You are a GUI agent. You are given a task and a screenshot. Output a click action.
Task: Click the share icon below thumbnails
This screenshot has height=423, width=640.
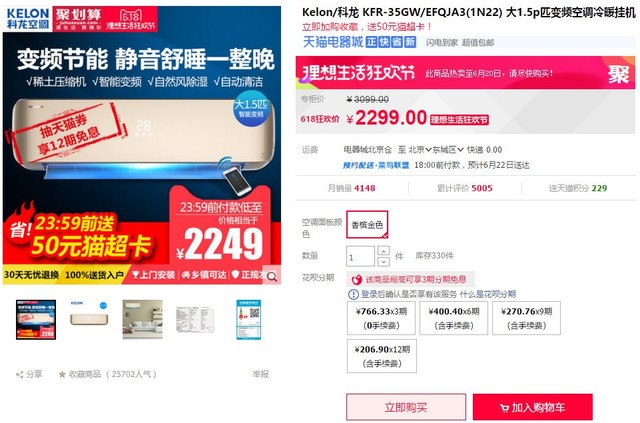pos(19,374)
